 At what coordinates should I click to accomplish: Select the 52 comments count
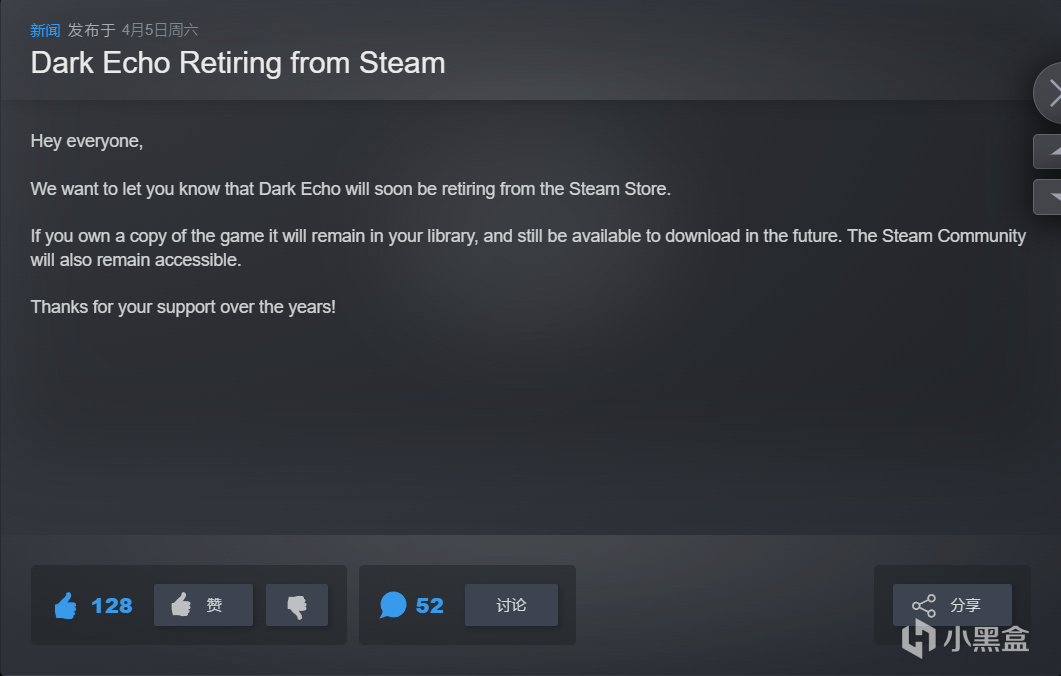pos(430,605)
